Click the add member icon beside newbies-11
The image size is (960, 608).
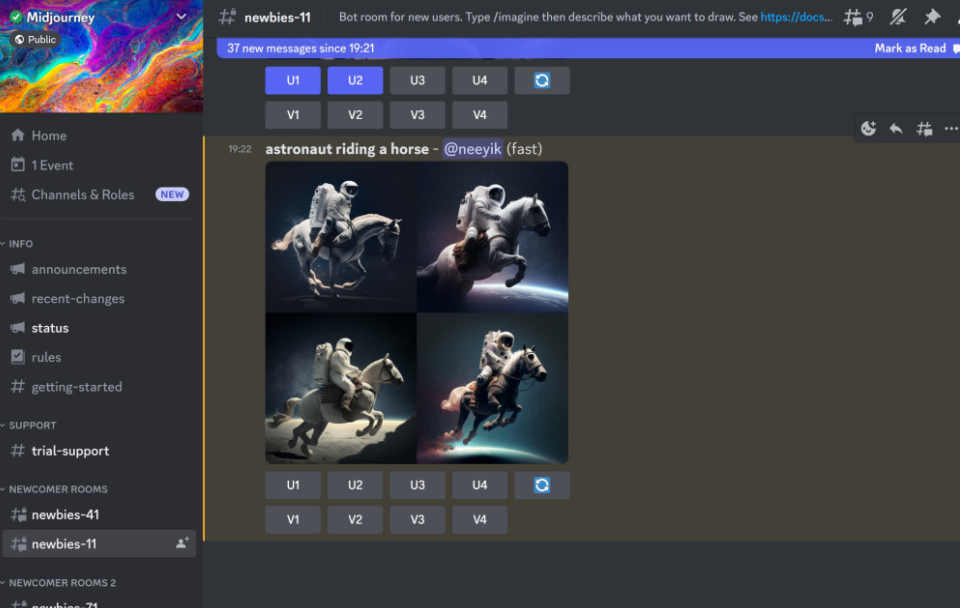[182, 543]
